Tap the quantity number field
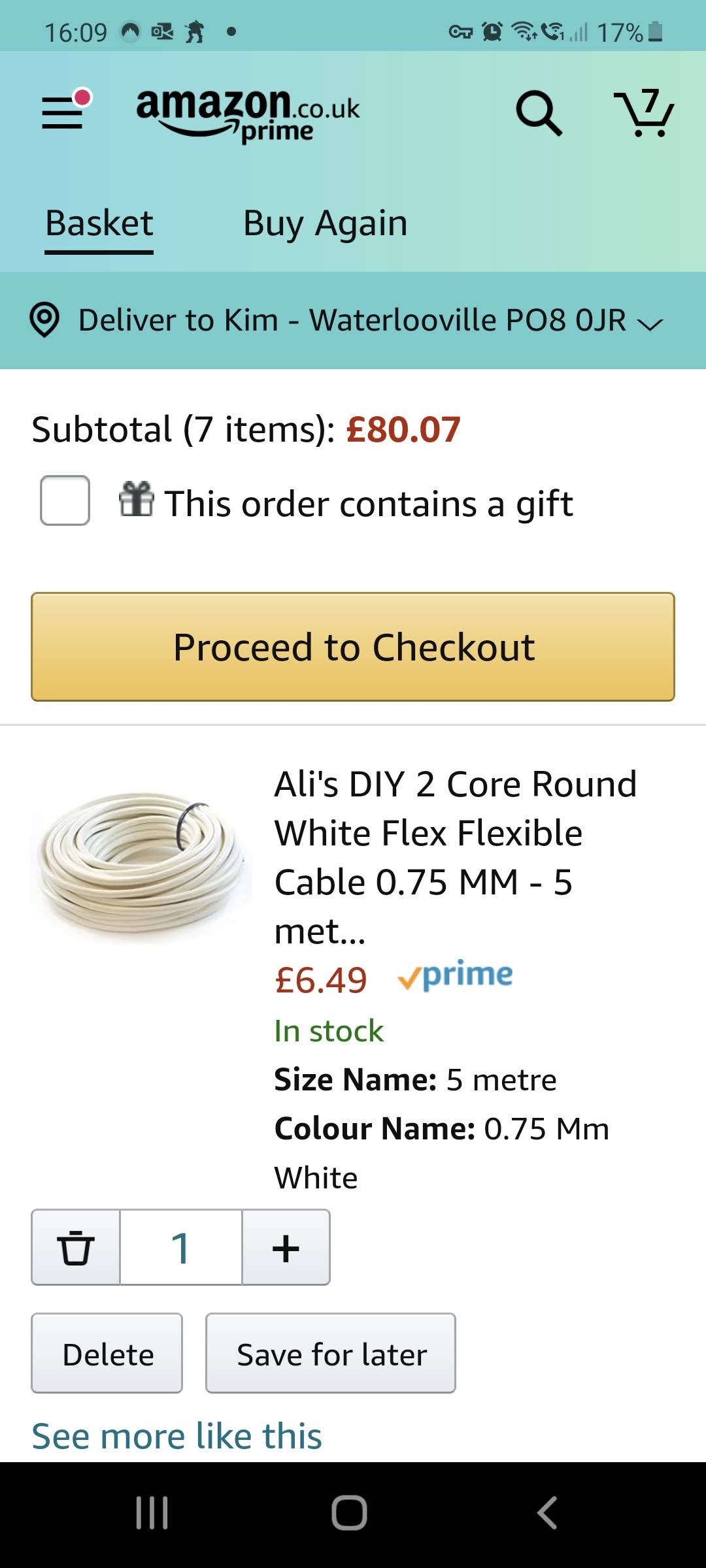The height and width of the screenshot is (1568, 706). point(181,1247)
